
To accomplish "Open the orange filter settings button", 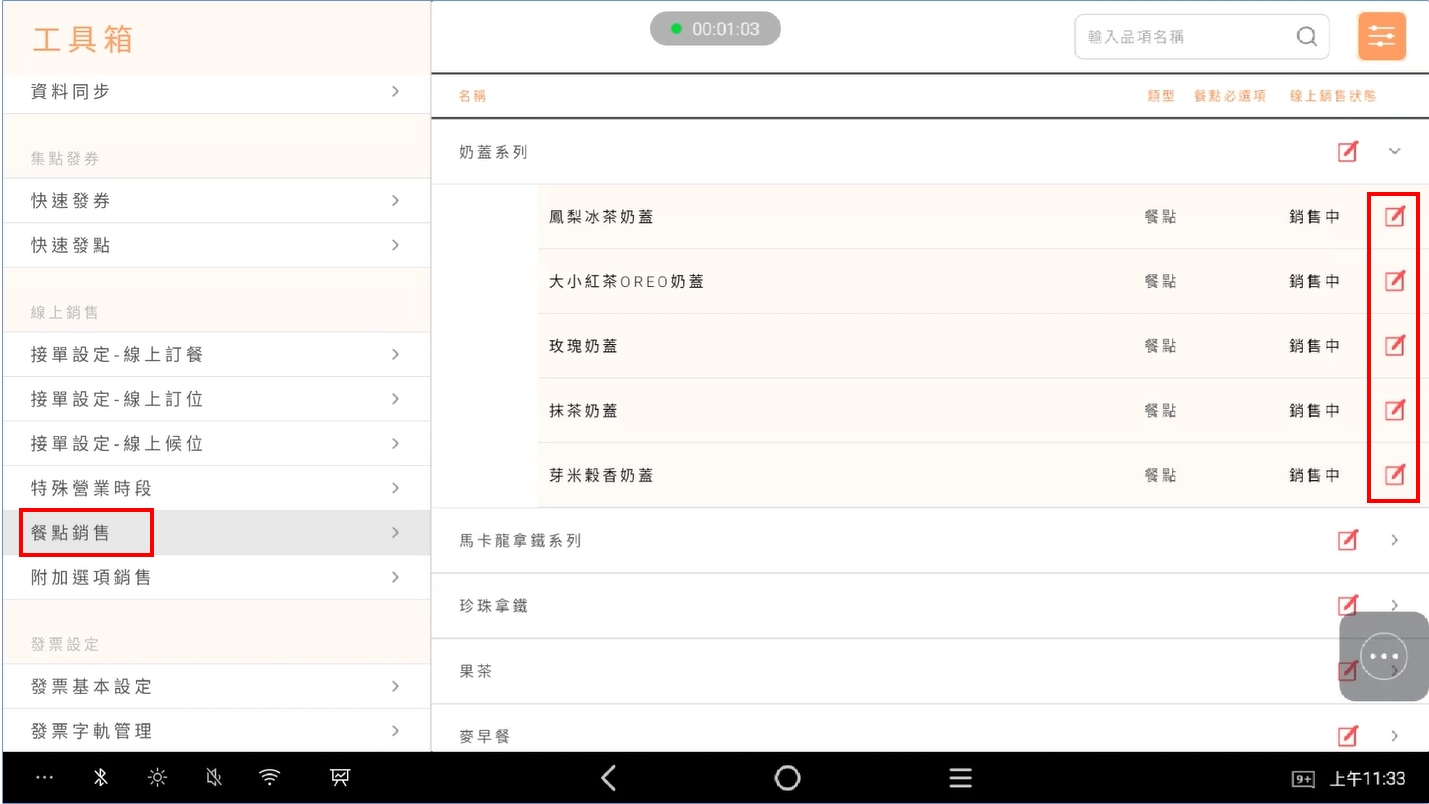I will tap(1381, 37).
